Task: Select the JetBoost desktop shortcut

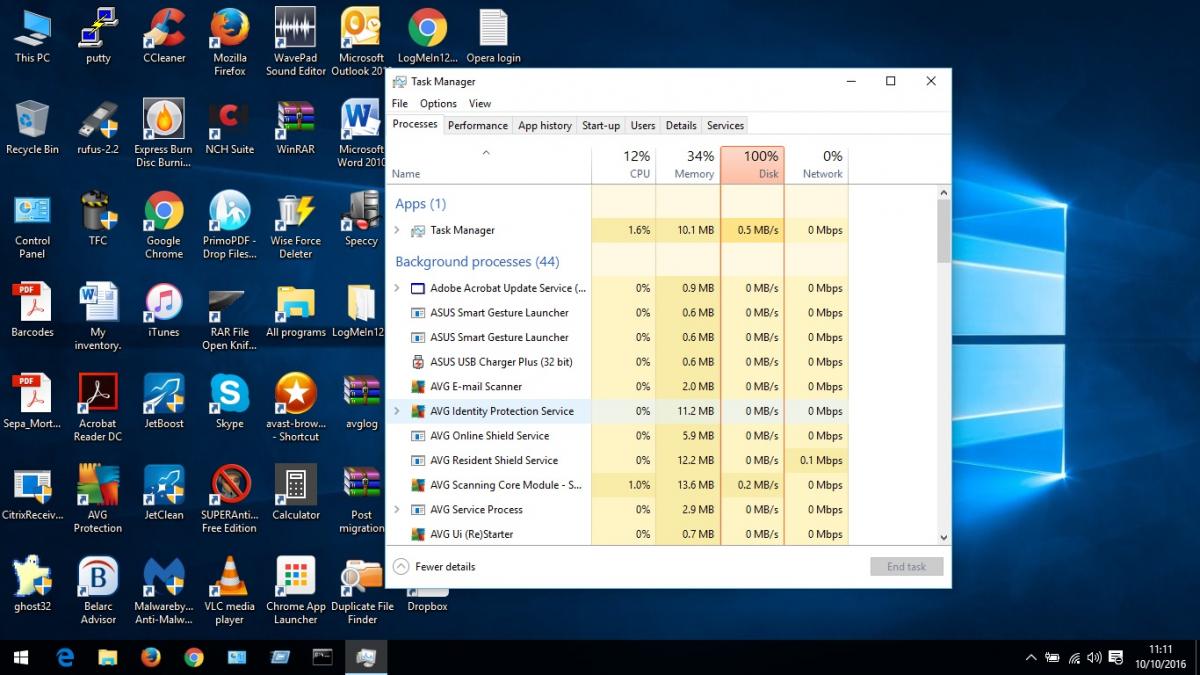Action: pos(164,402)
